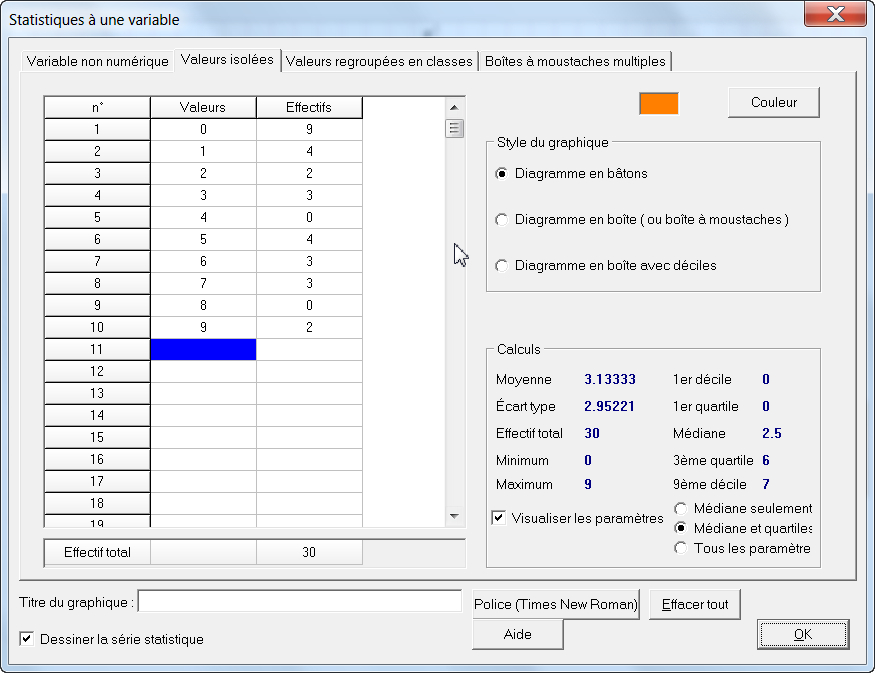Close the Statistiques à une variable dialog
The height and width of the screenshot is (673, 875).
pyautogui.click(x=834, y=18)
